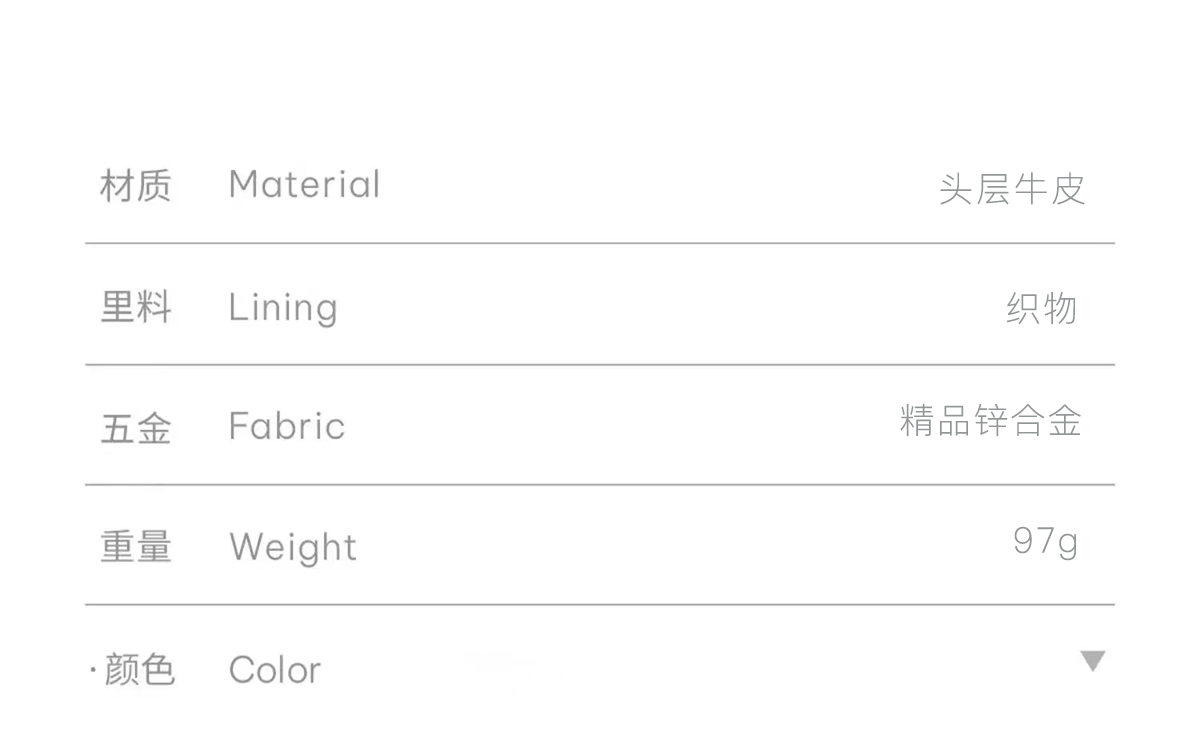Select the 重量 row heading
The image size is (1200, 748).
(x=136, y=547)
